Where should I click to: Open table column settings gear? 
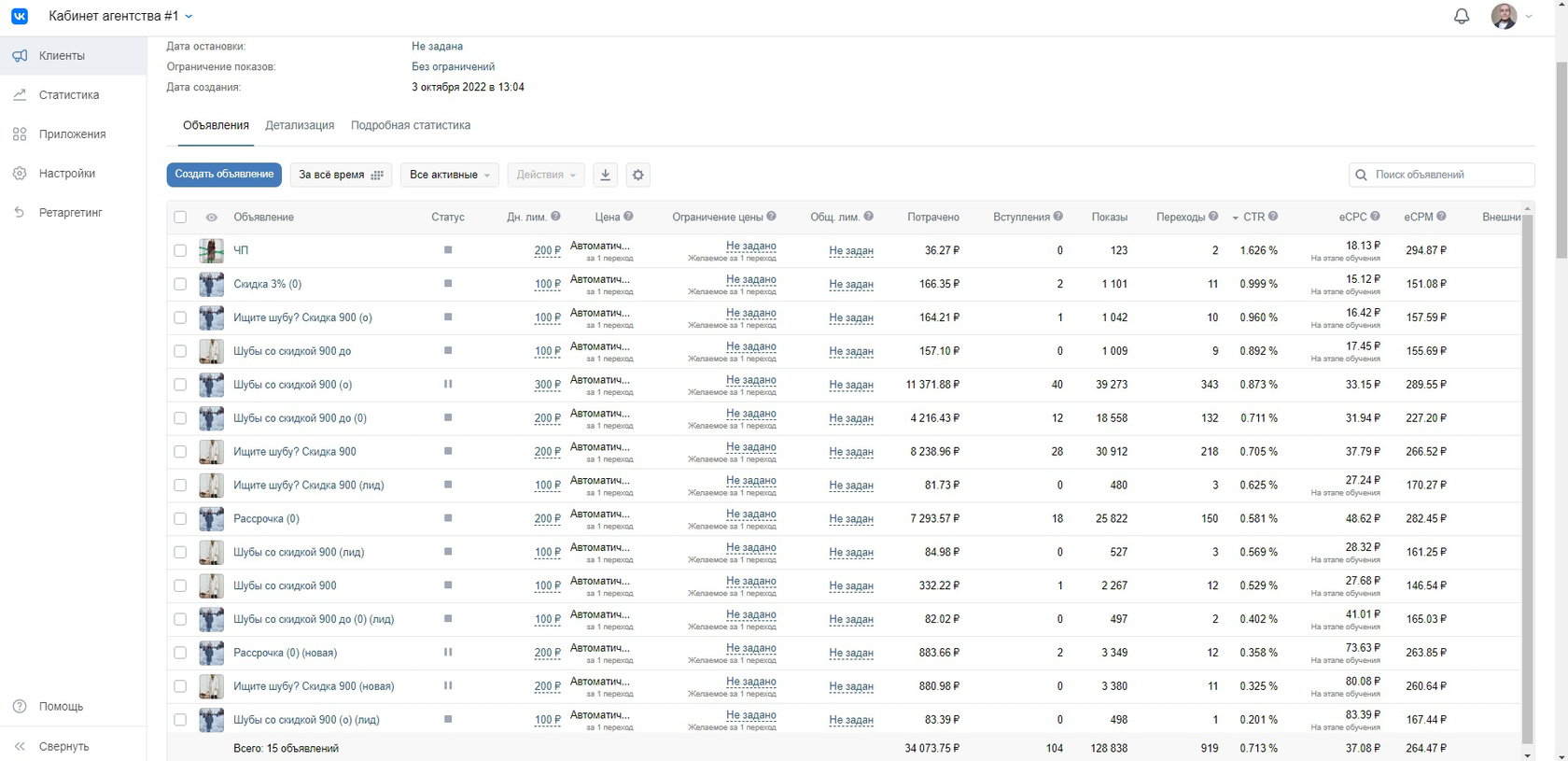[x=638, y=175]
